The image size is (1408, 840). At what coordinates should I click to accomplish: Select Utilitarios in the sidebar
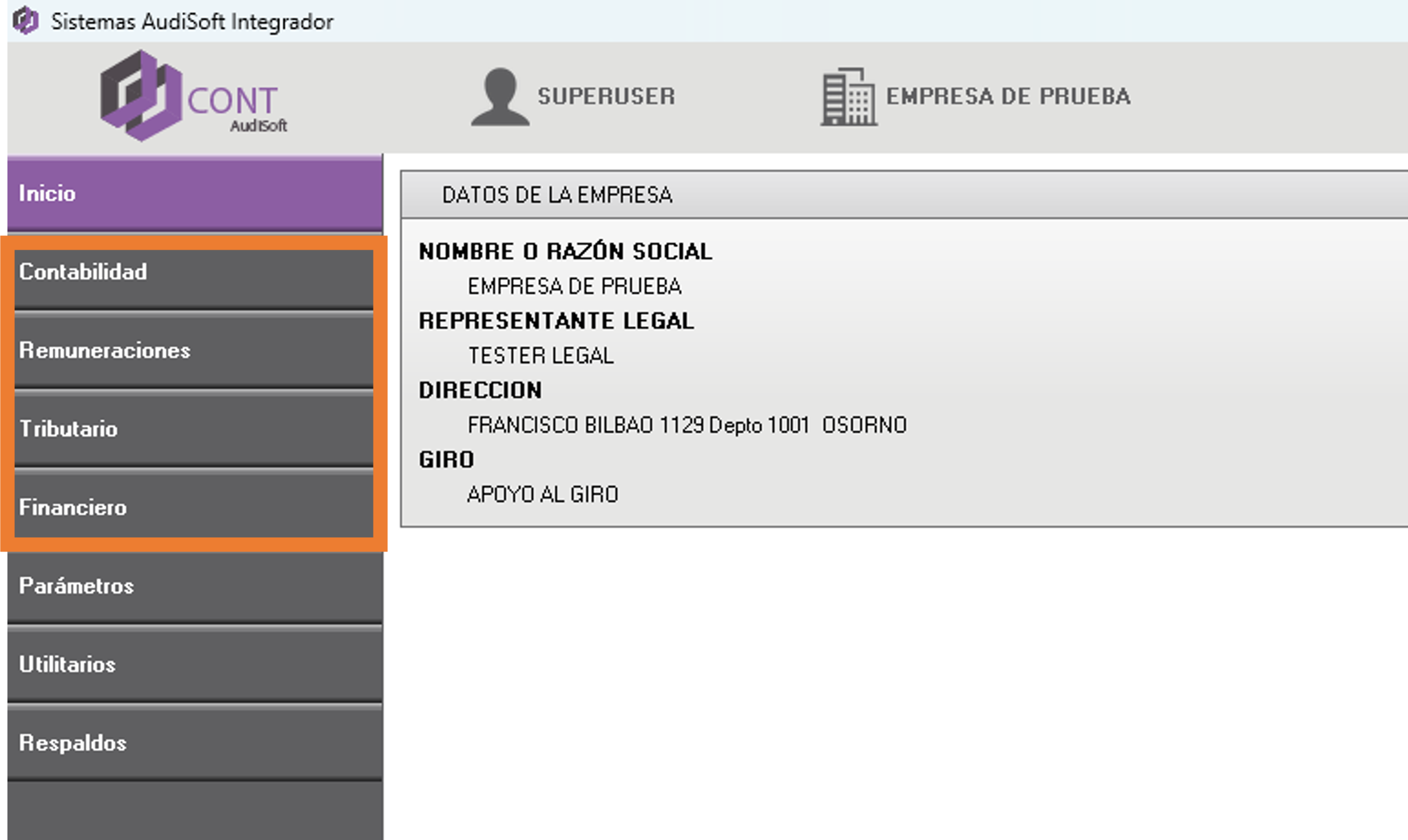pyautogui.click(x=194, y=665)
